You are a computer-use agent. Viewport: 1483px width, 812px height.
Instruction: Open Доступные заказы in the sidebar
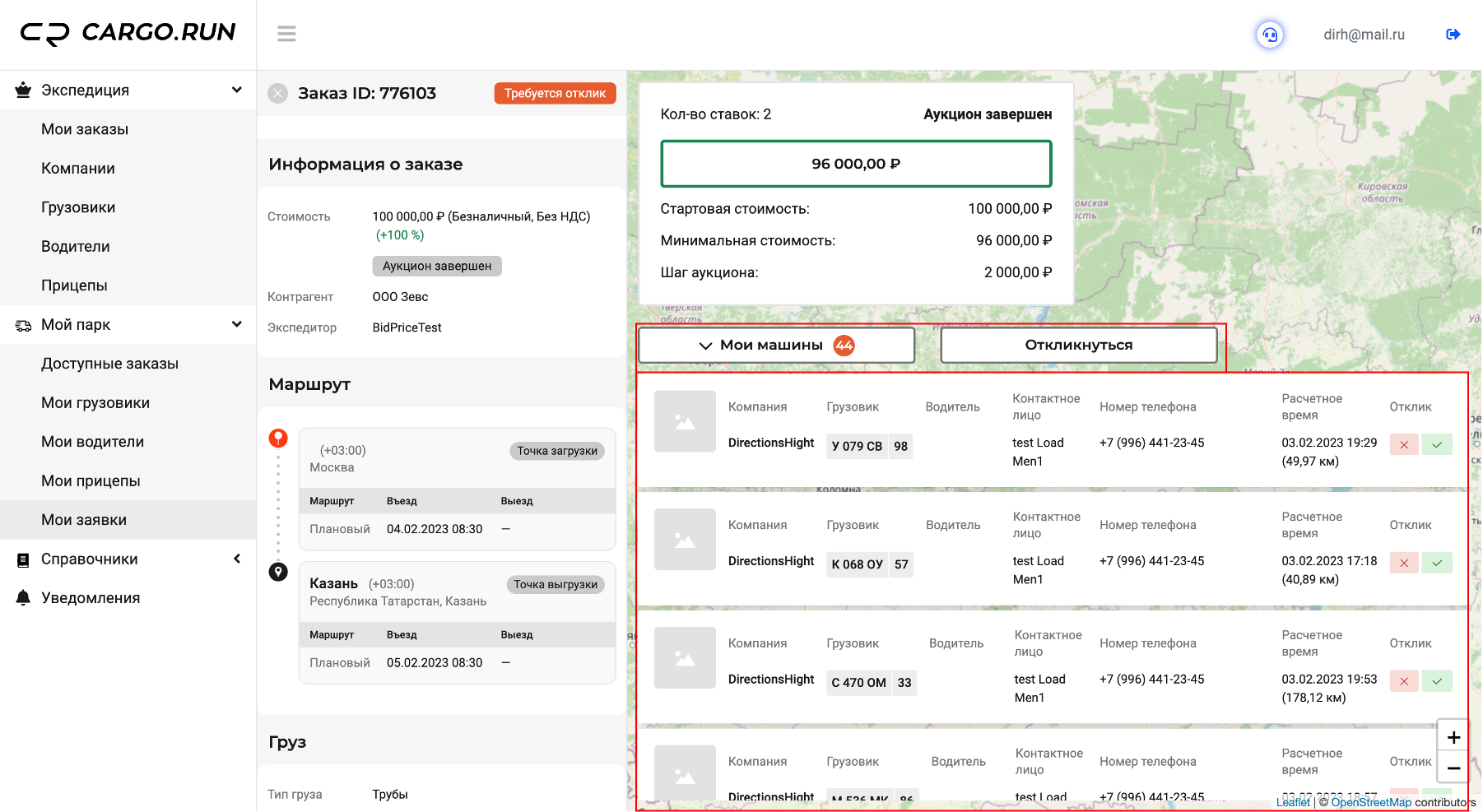pyautogui.click(x=110, y=364)
